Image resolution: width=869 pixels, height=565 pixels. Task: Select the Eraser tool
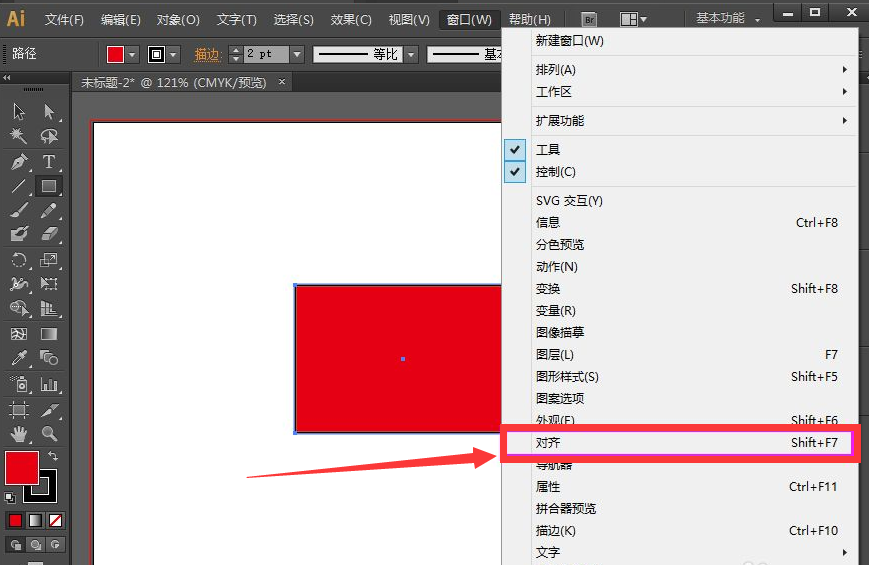click(x=49, y=234)
